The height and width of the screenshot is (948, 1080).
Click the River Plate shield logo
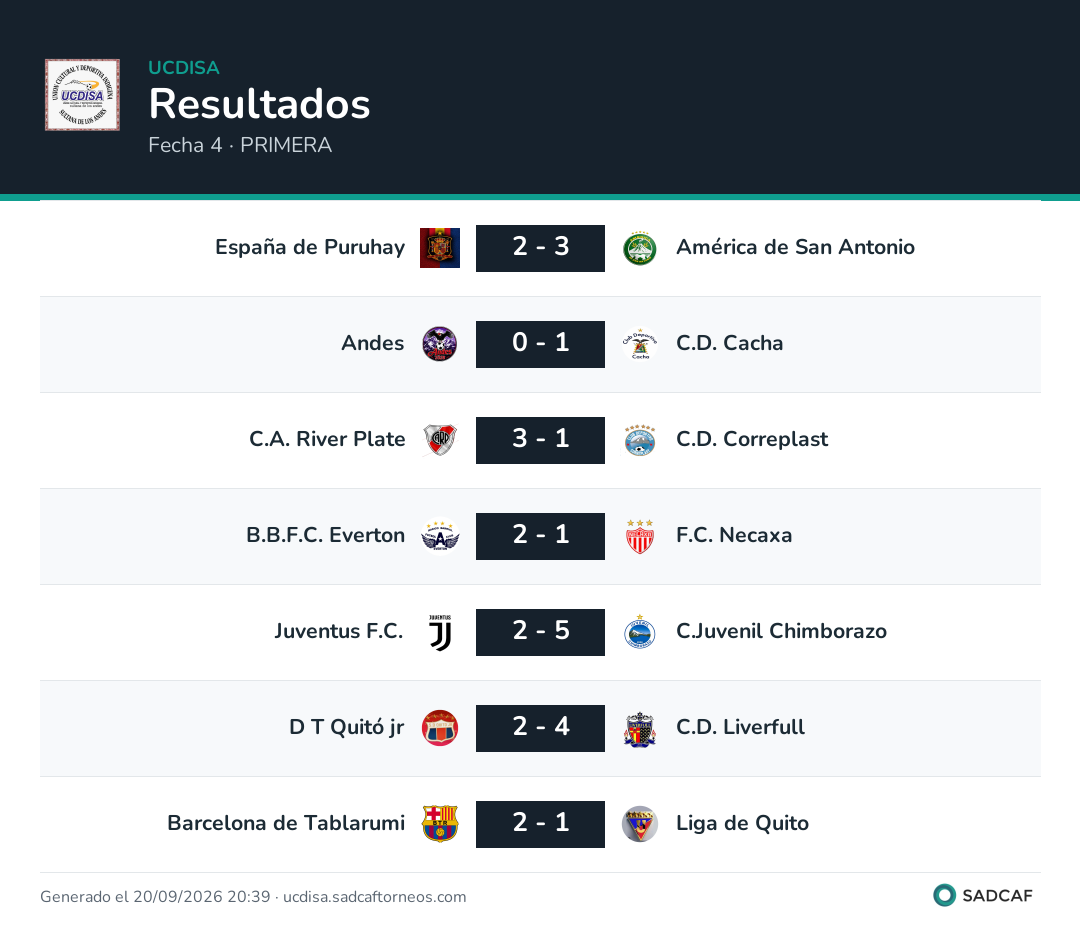(x=440, y=440)
